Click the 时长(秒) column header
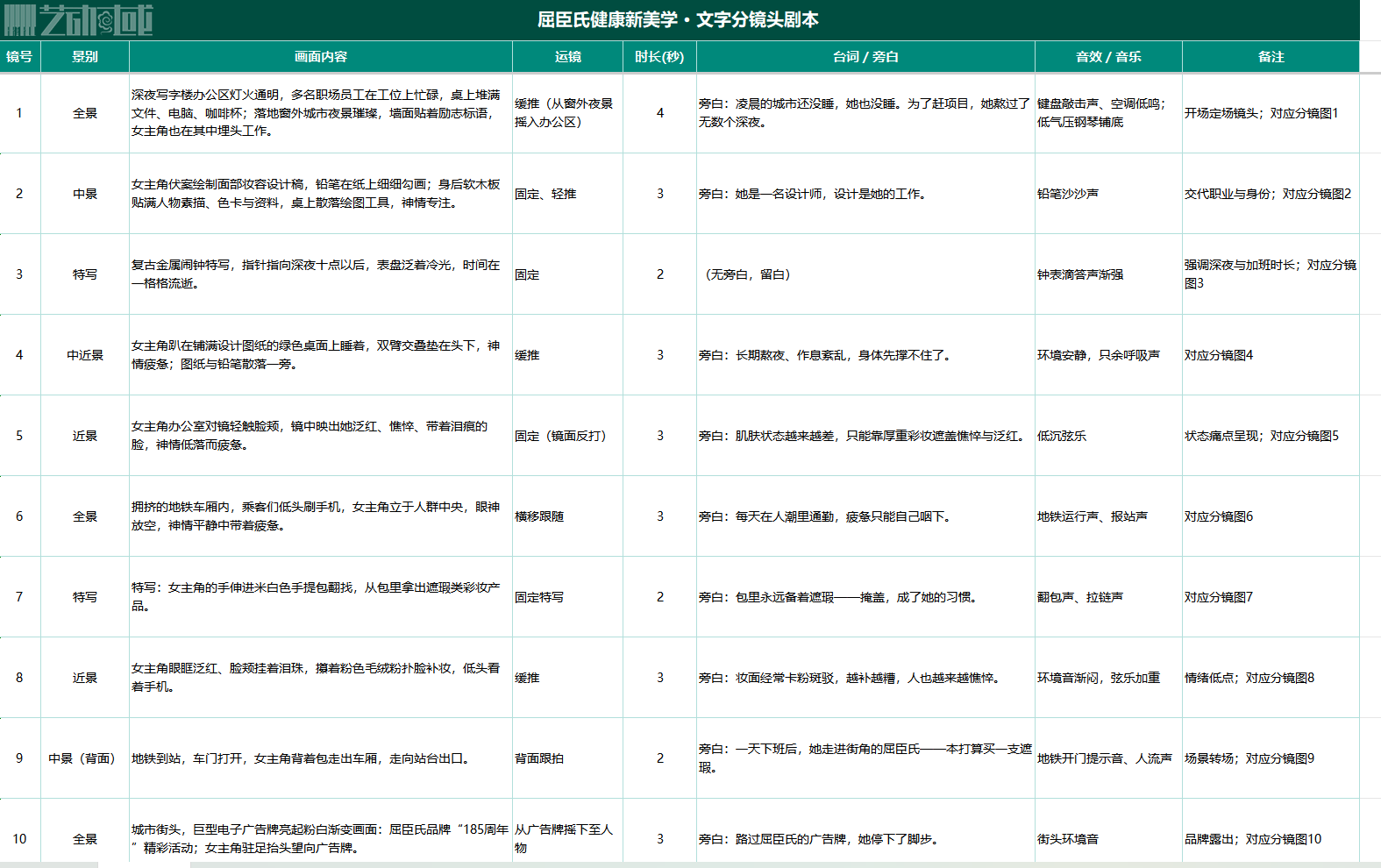The width and height of the screenshot is (1381, 868). tap(659, 57)
